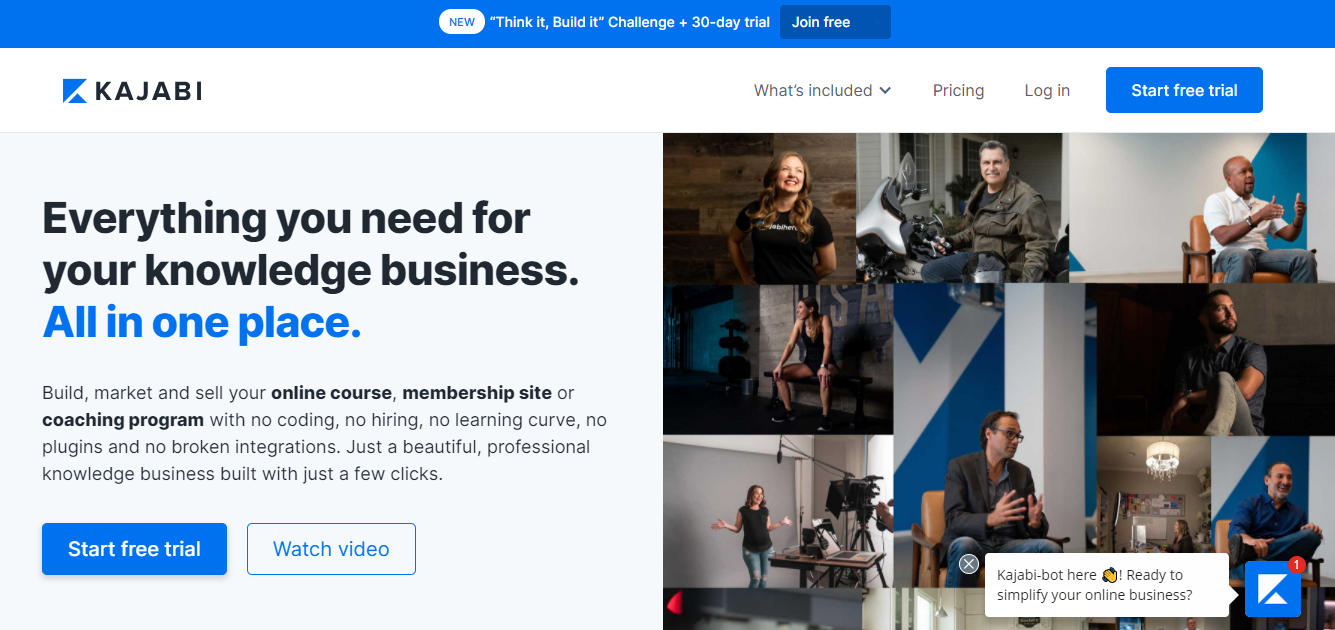Open the Log in link
The image size is (1335, 630).
[1047, 90]
